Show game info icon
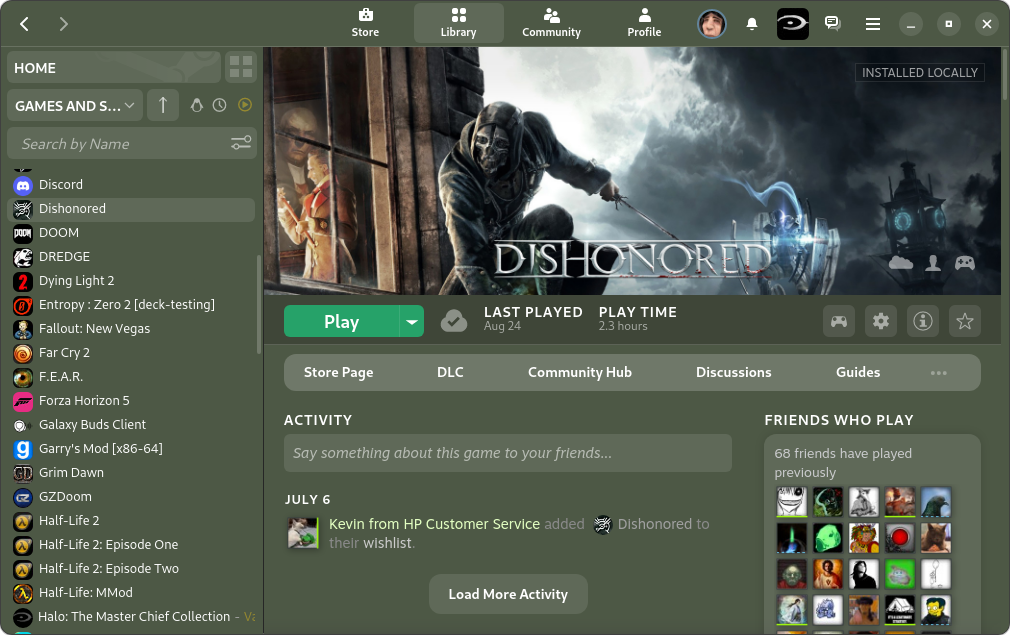Screen dimensions: 1010x635 [922, 321]
